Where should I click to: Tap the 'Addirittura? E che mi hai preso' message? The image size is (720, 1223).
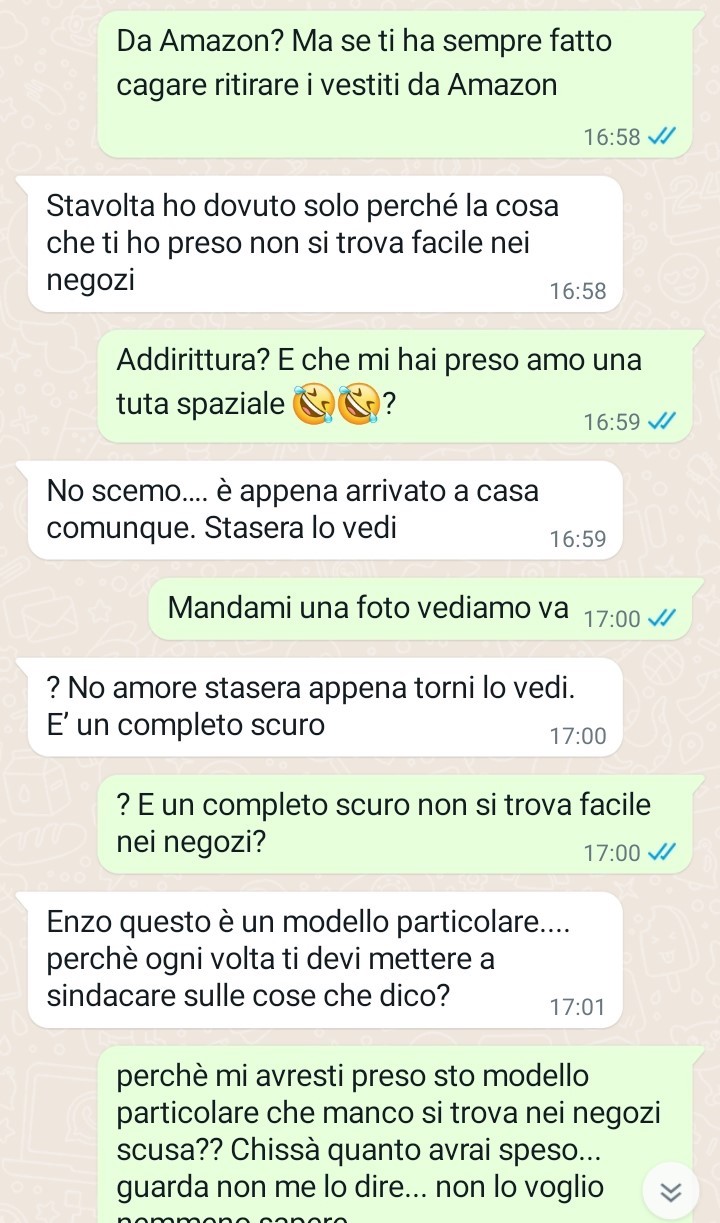[x=399, y=386]
